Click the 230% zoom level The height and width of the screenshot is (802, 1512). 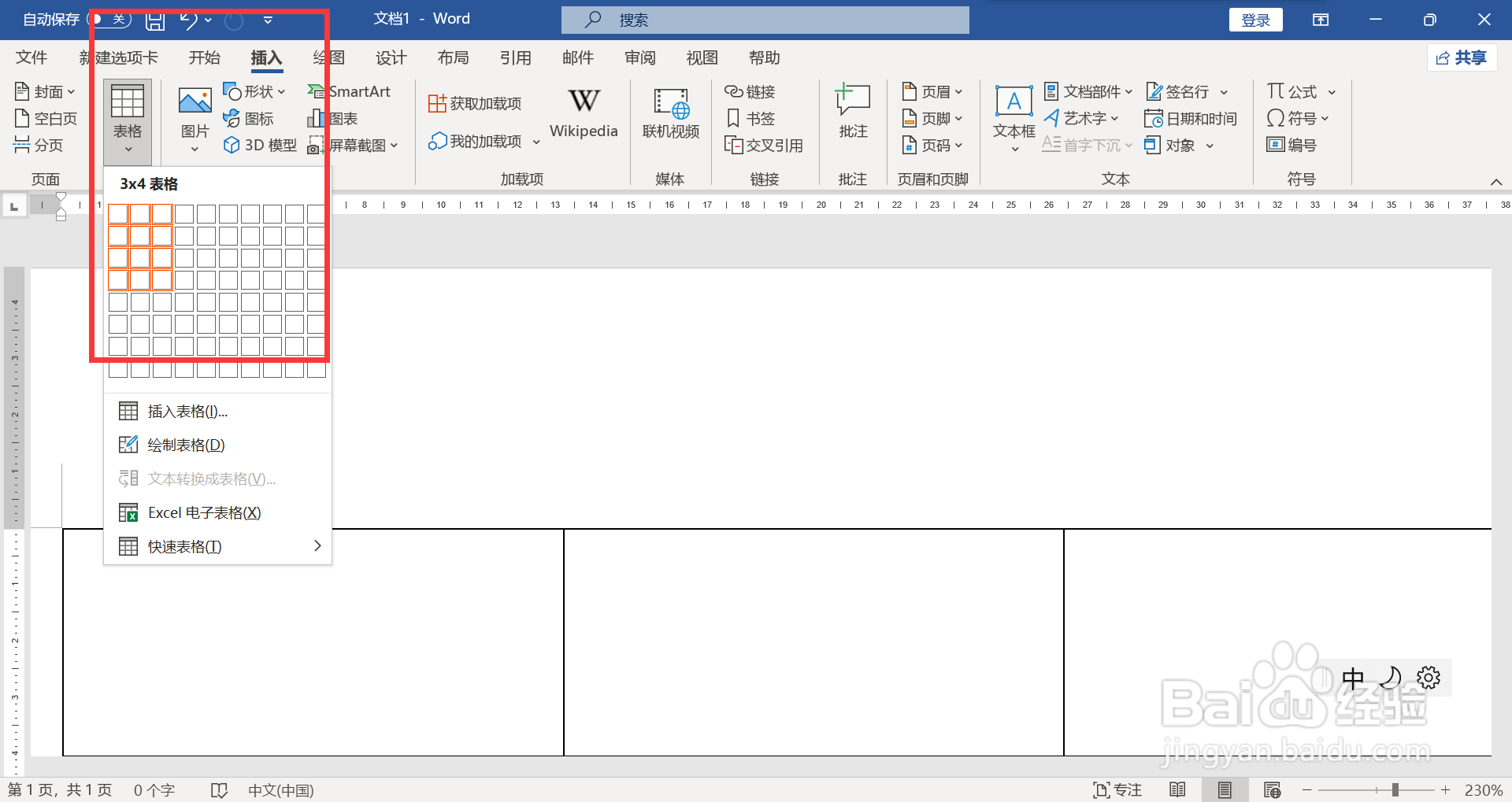tap(1484, 789)
